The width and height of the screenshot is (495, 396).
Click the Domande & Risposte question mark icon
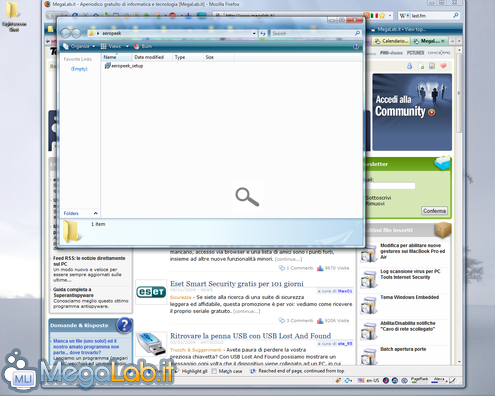[124, 325]
